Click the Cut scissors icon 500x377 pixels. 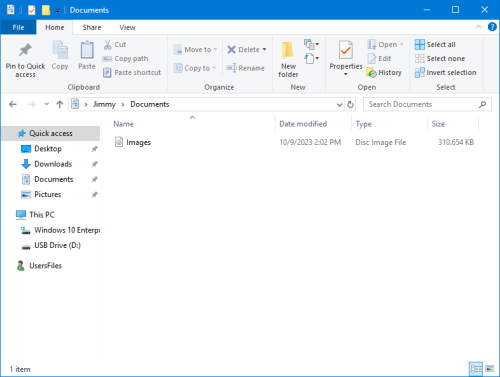pos(107,45)
